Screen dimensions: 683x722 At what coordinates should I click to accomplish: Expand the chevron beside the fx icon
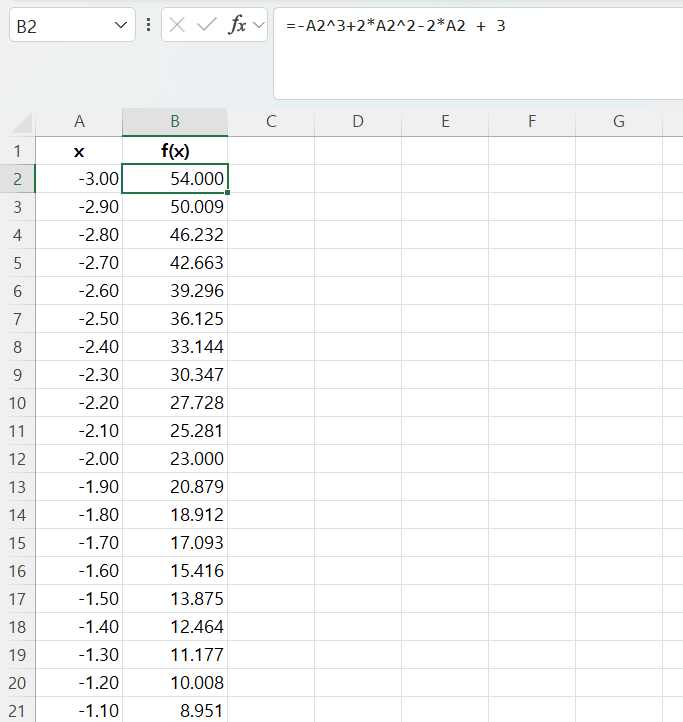point(259,26)
